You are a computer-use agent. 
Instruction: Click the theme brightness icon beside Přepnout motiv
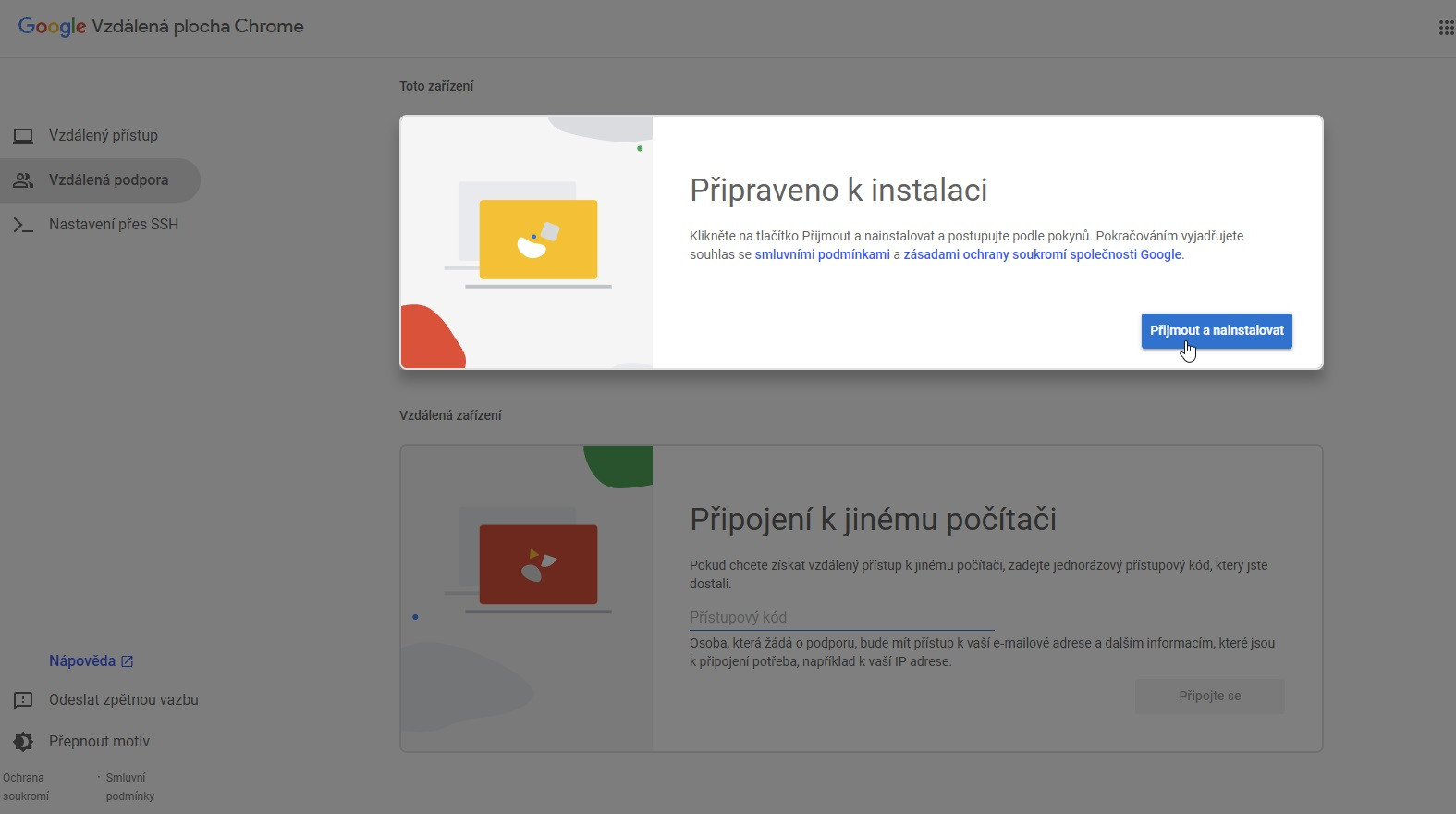click(x=23, y=742)
